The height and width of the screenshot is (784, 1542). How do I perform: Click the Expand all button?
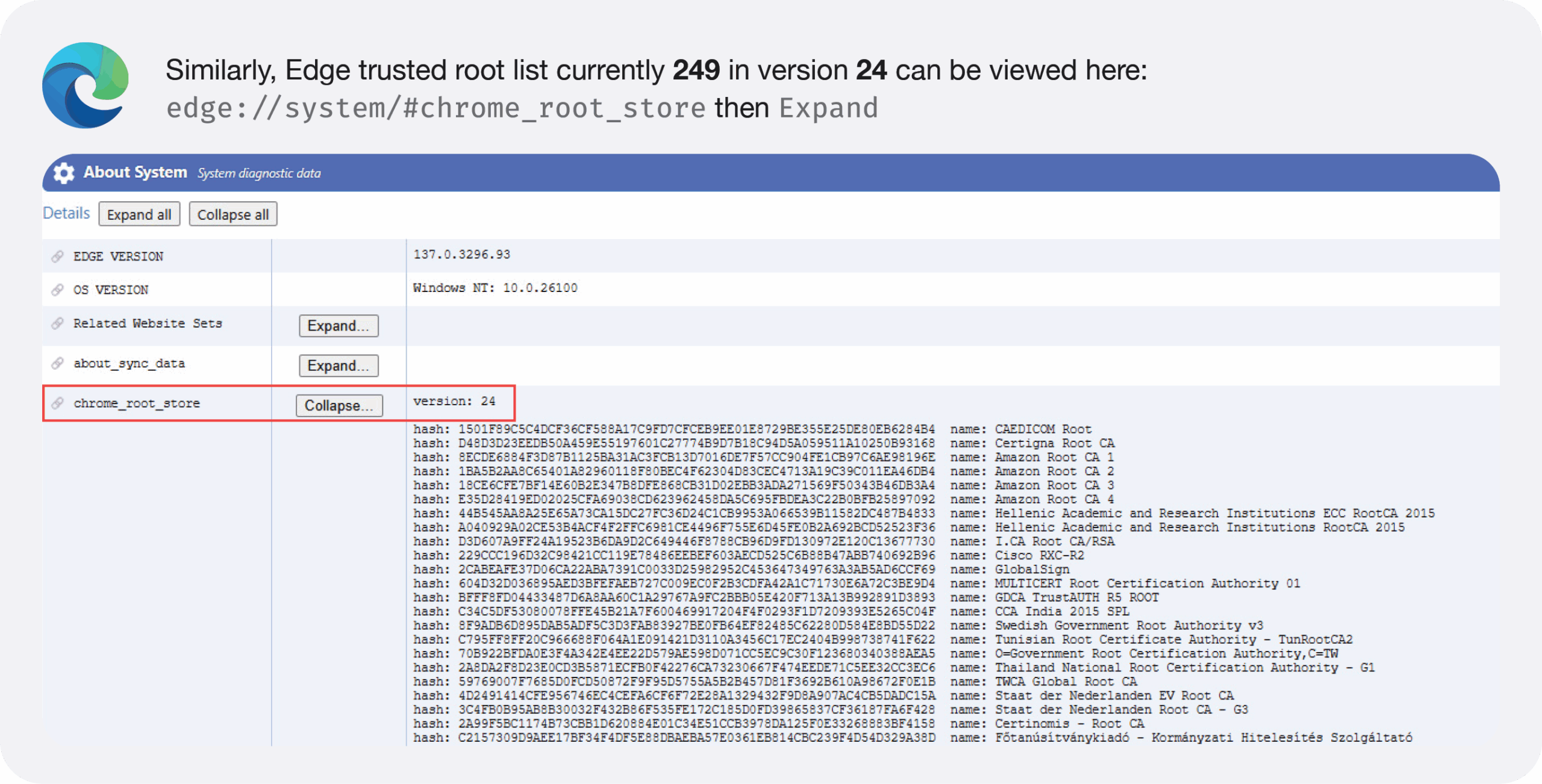pos(139,214)
